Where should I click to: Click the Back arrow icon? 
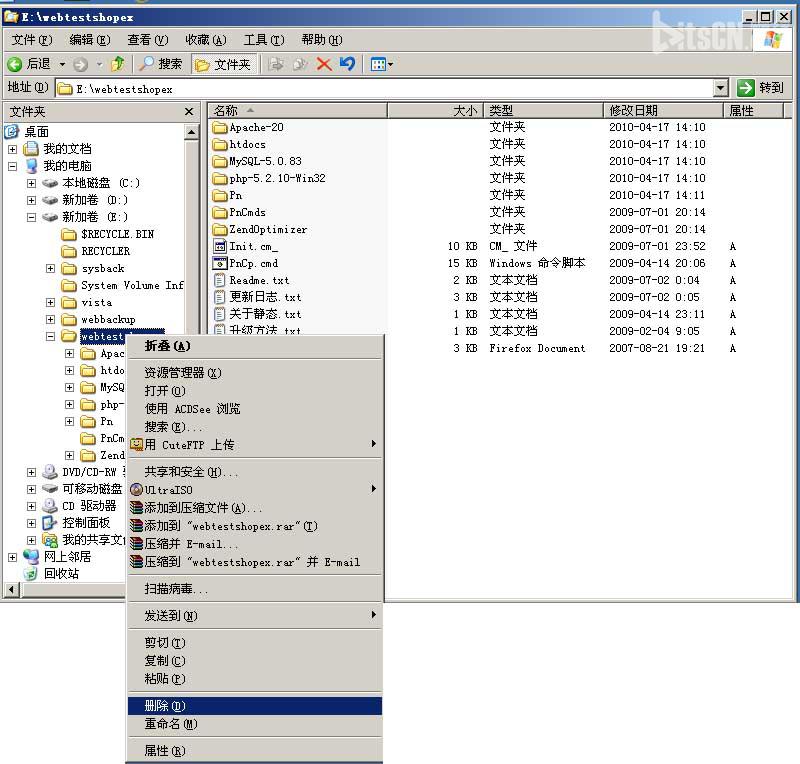[15, 64]
